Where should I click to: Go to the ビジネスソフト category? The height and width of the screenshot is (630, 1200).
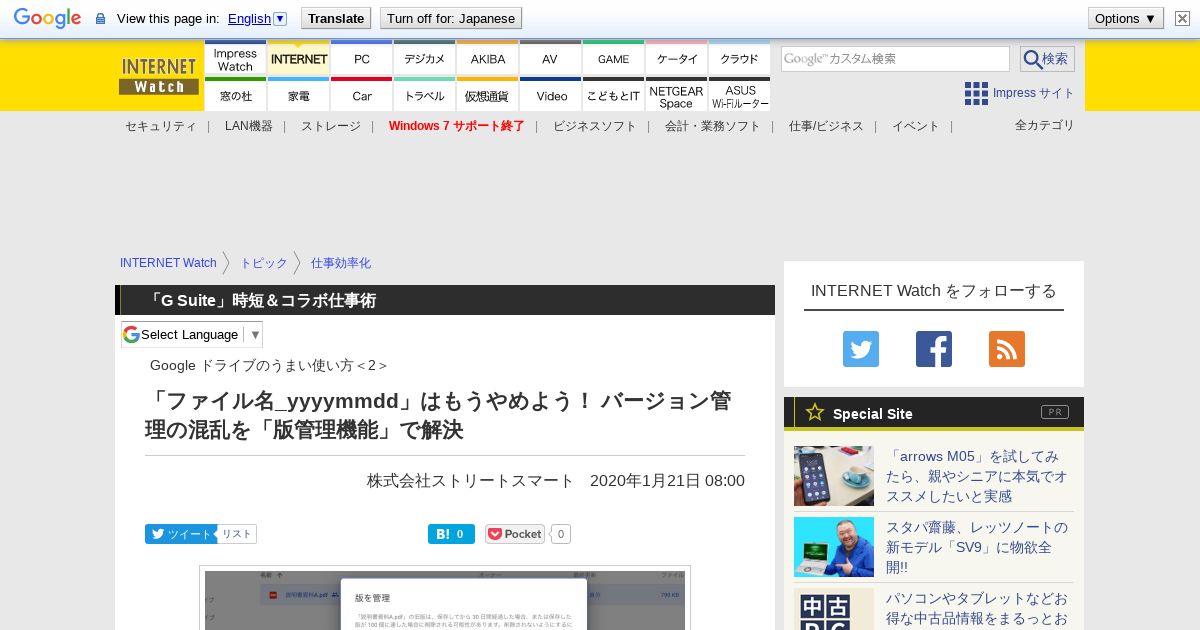click(x=594, y=126)
